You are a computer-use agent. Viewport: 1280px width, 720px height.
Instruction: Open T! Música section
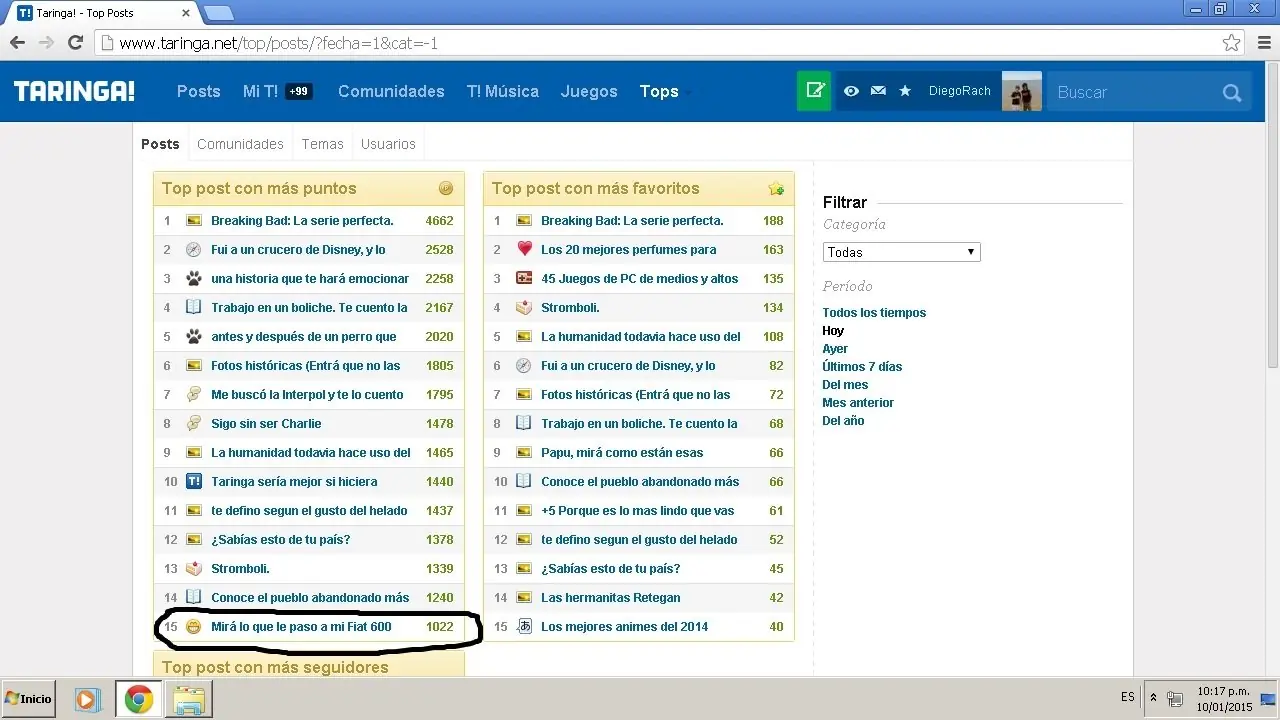tap(502, 91)
